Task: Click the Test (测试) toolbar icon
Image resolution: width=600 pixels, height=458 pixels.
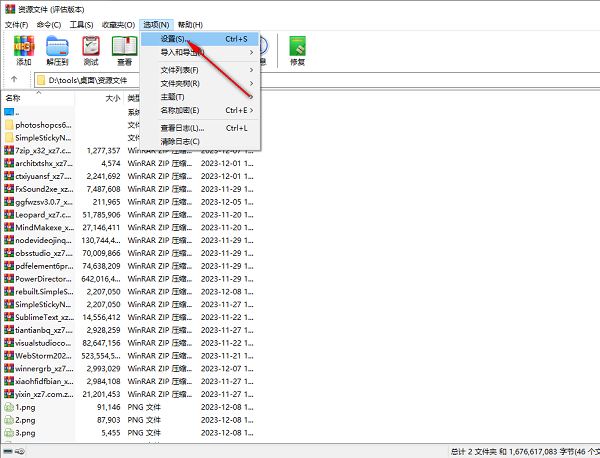Action: tap(91, 46)
